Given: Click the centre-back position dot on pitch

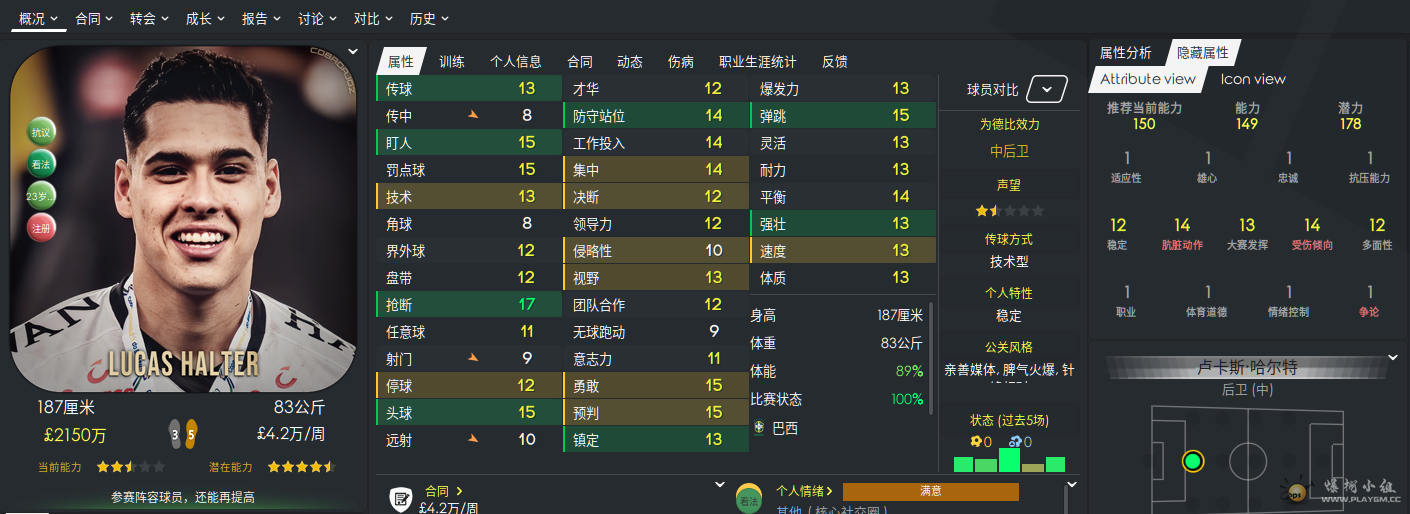Looking at the screenshot, I should coord(1192,461).
